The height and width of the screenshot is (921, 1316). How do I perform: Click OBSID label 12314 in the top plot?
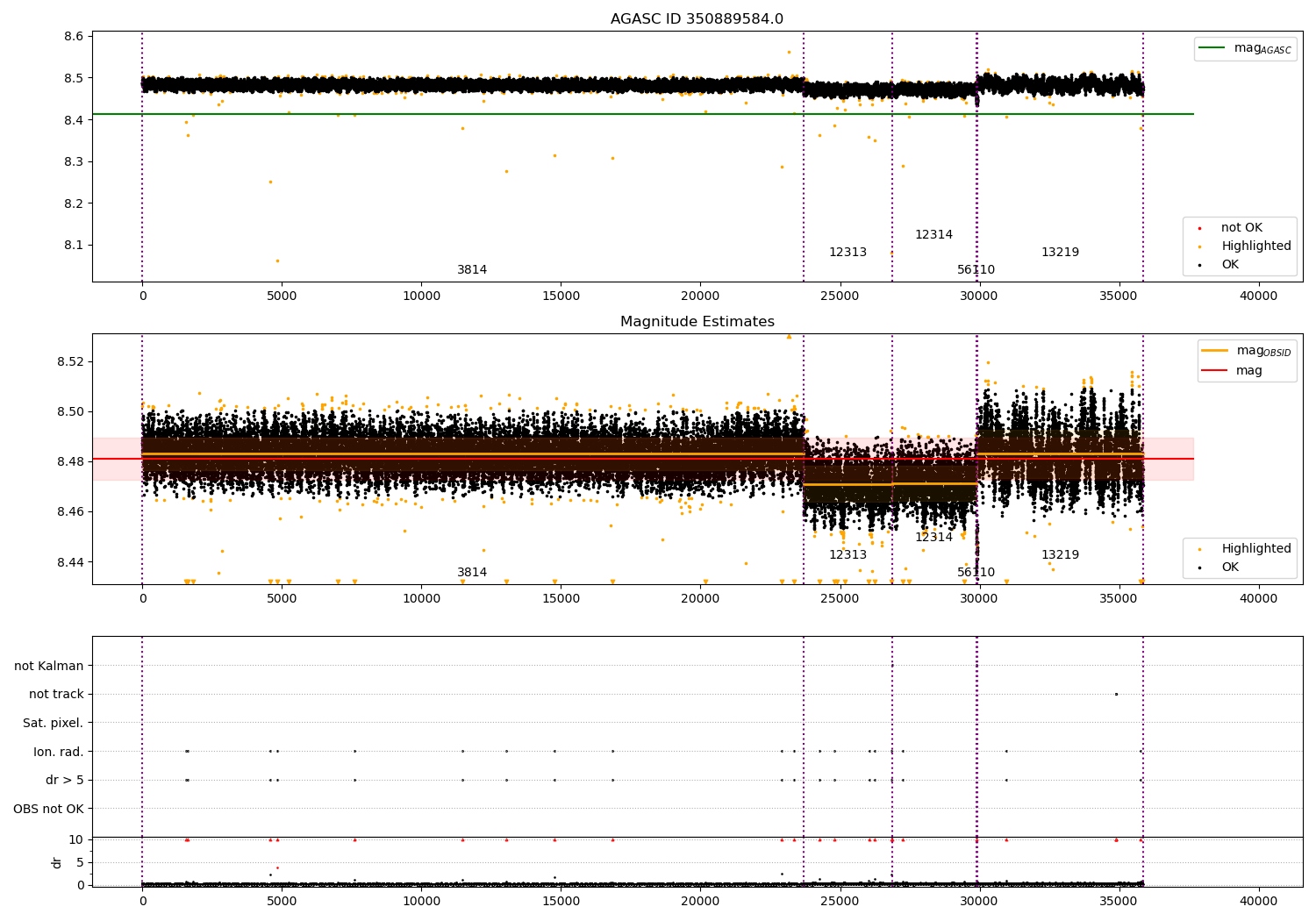[x=933, y=235]
